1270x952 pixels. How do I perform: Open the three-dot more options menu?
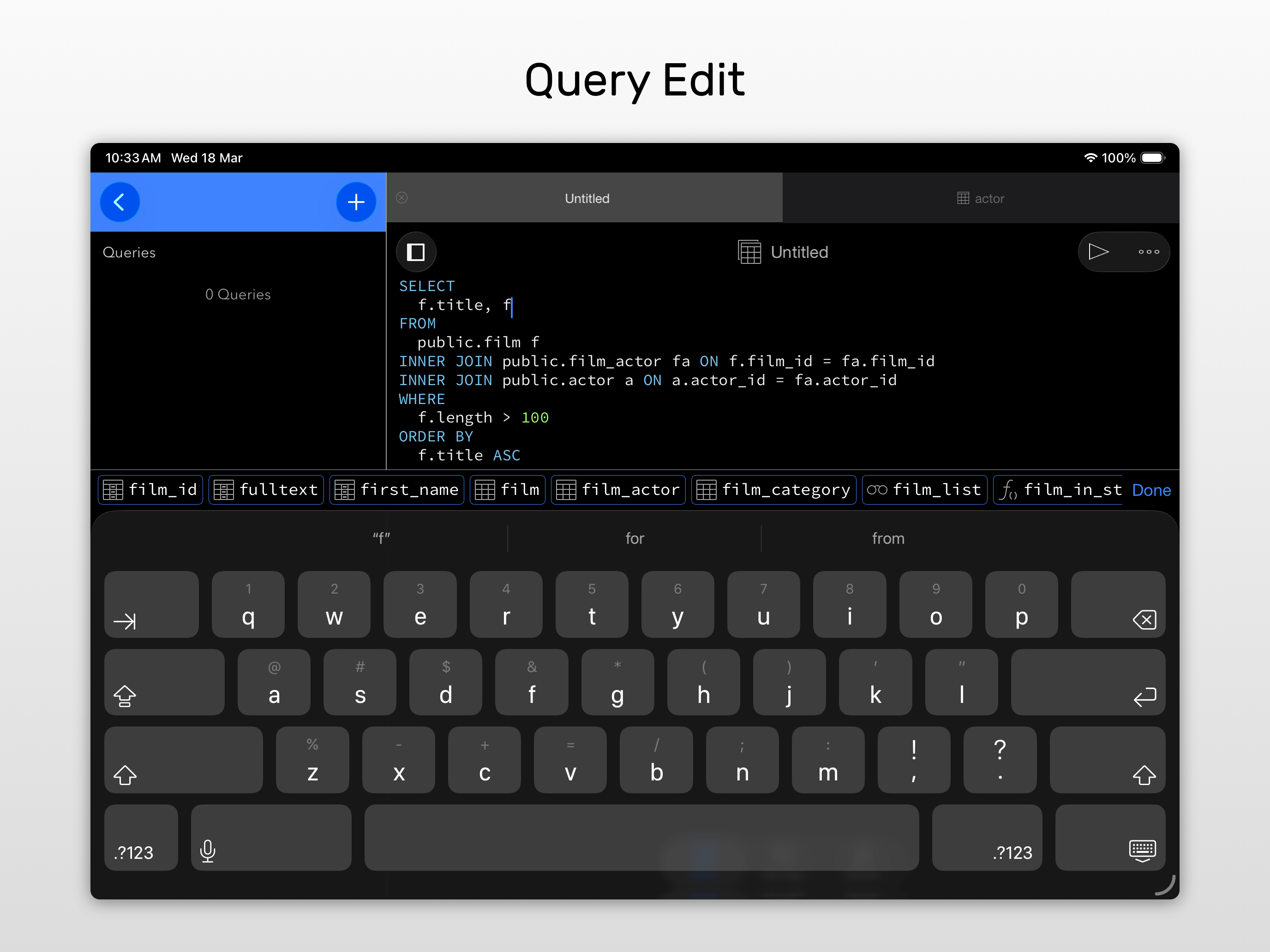[1148, 252]
